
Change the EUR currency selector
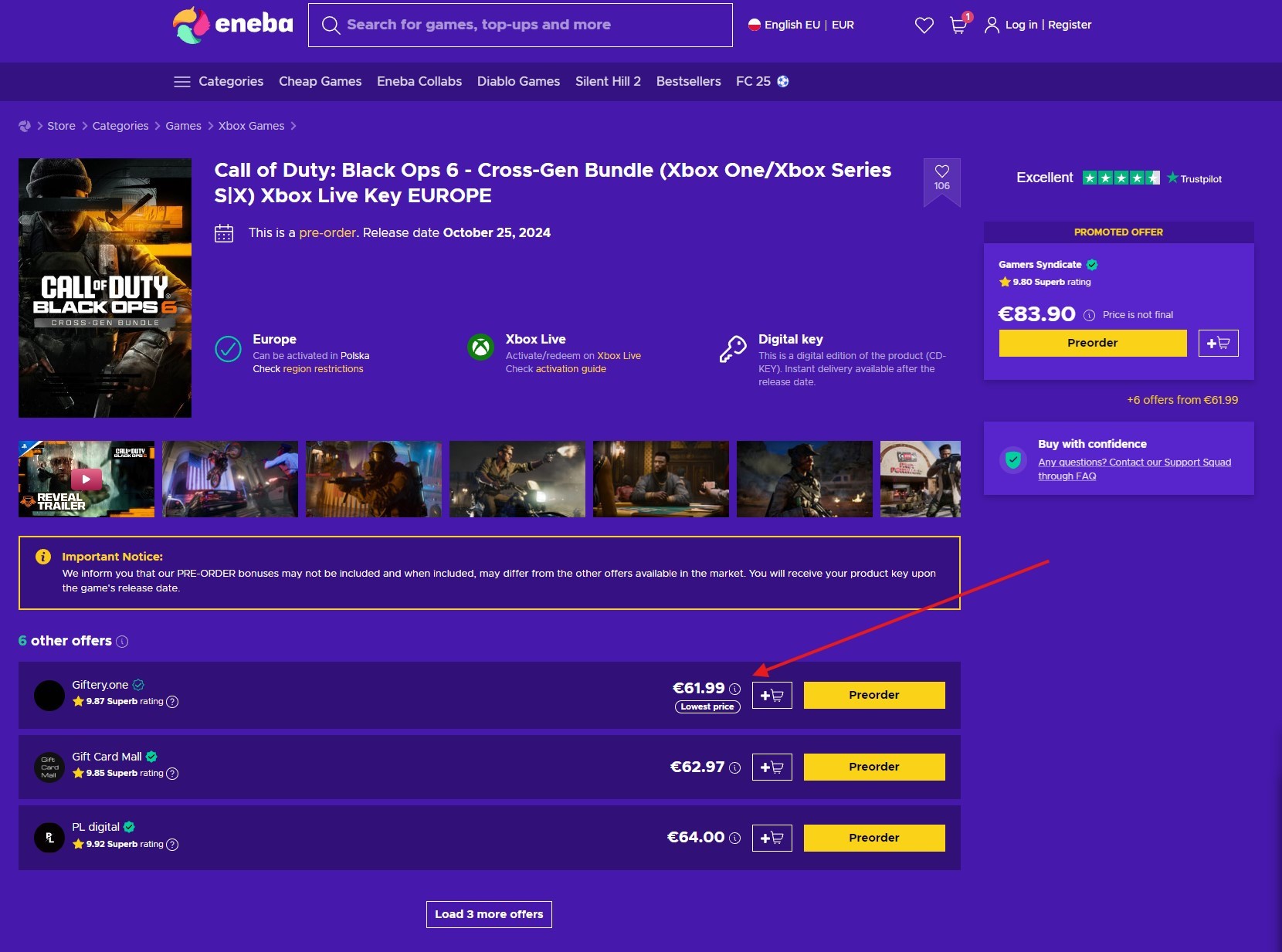tap(843, 25)
